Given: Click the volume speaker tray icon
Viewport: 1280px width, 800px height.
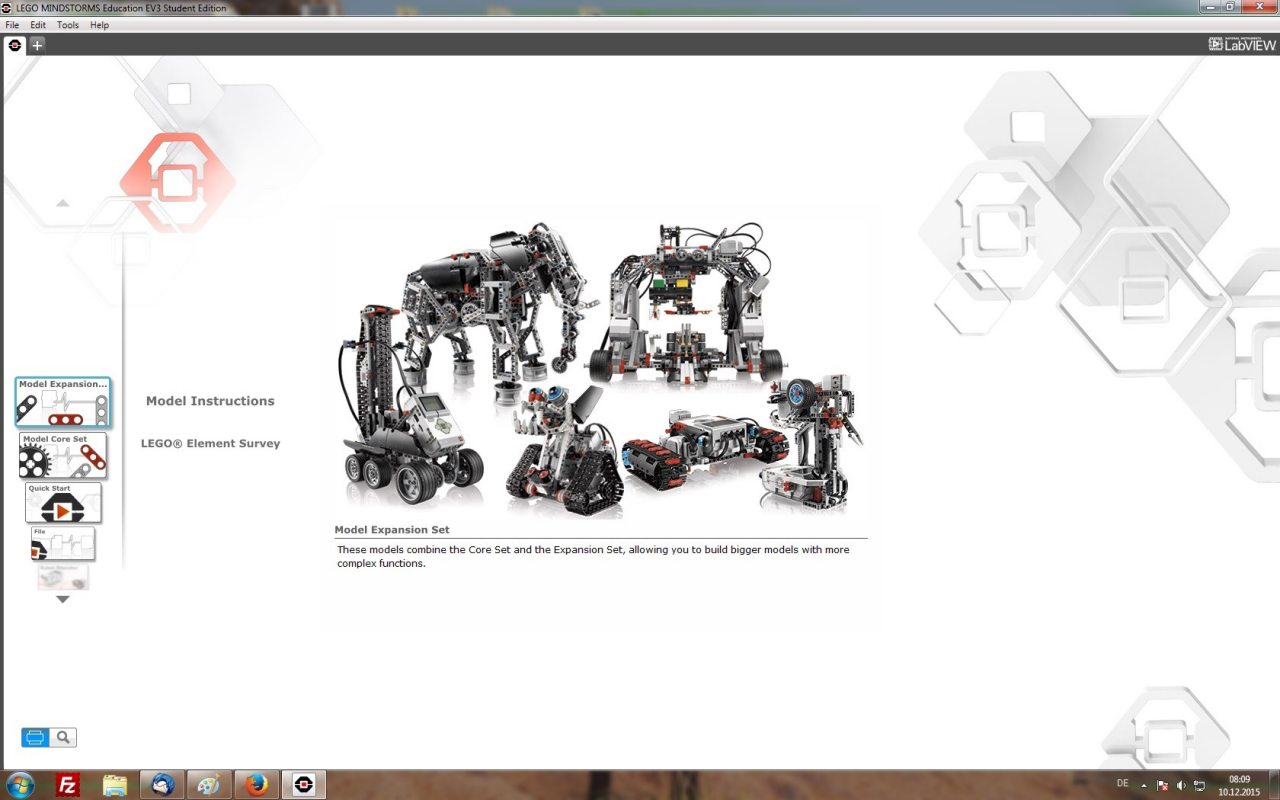Looking at the screenshot, I should [1181, 786].
